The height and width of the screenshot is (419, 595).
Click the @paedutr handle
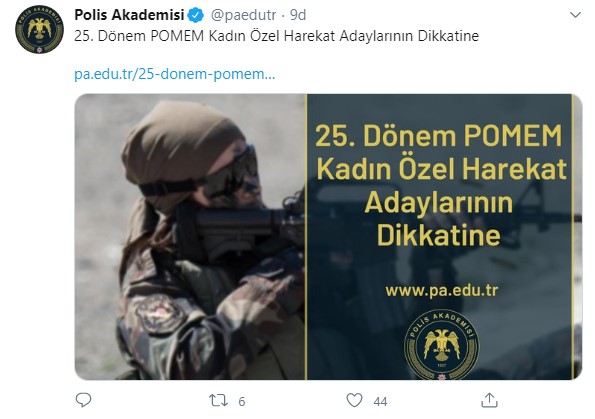[x=243, y=15]
